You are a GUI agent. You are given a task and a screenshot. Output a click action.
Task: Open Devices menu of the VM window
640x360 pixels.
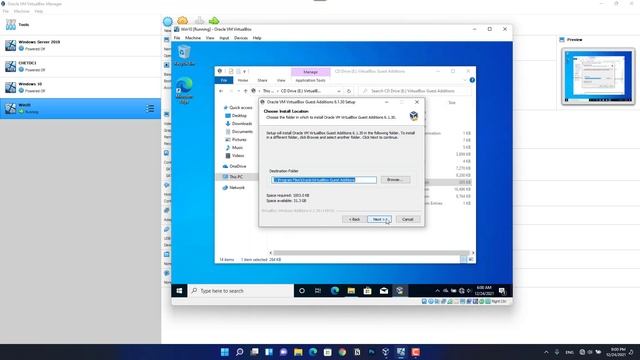tap(241, 38)
